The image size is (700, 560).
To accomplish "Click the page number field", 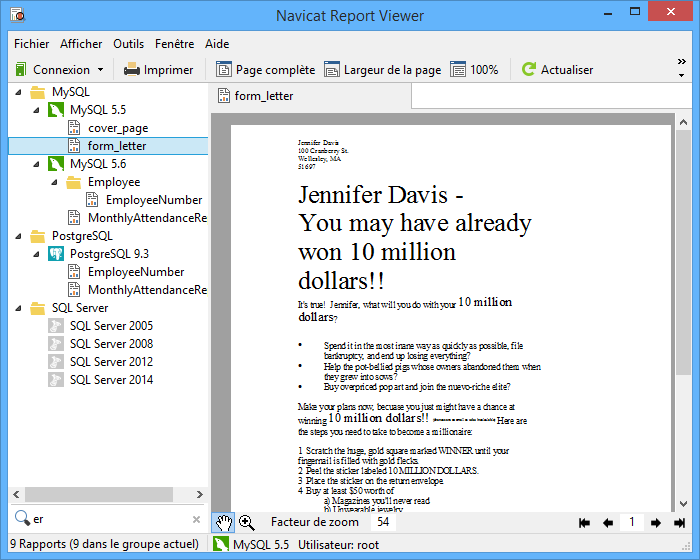I will 632,522.
